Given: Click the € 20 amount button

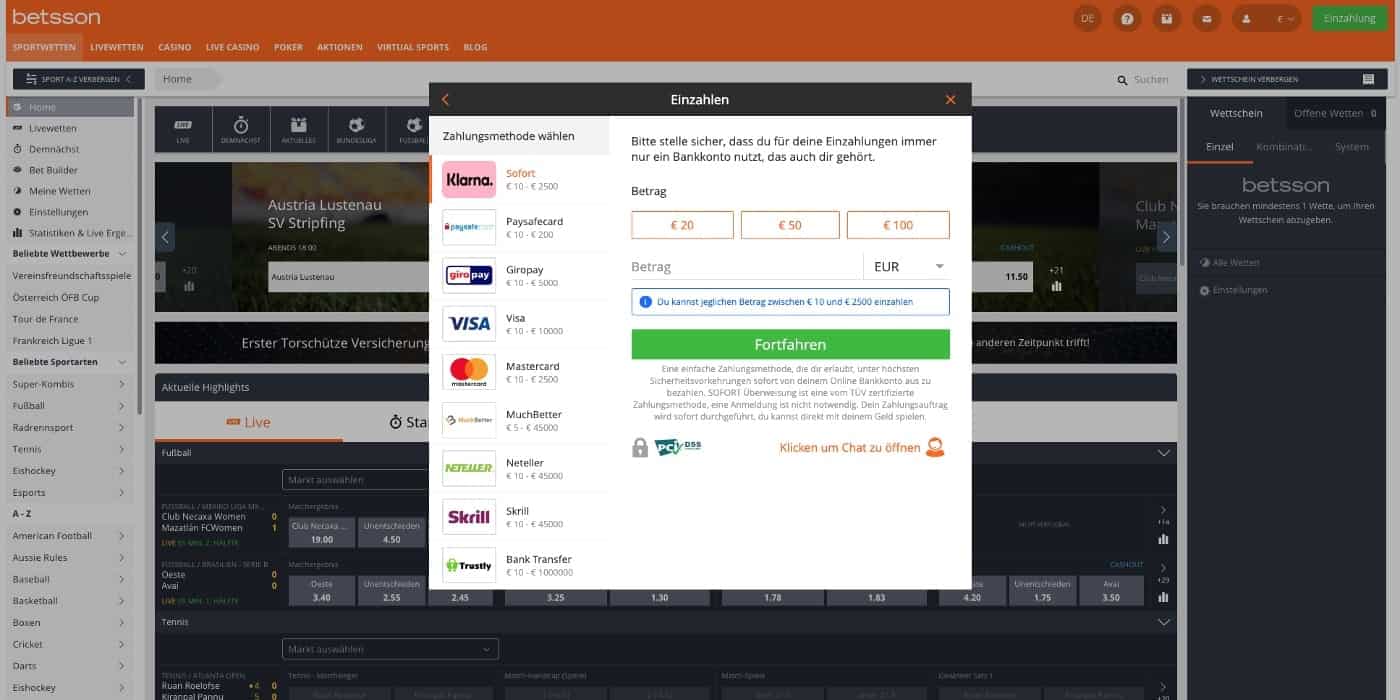Looking at the screenshot, I should coord(682,225).
